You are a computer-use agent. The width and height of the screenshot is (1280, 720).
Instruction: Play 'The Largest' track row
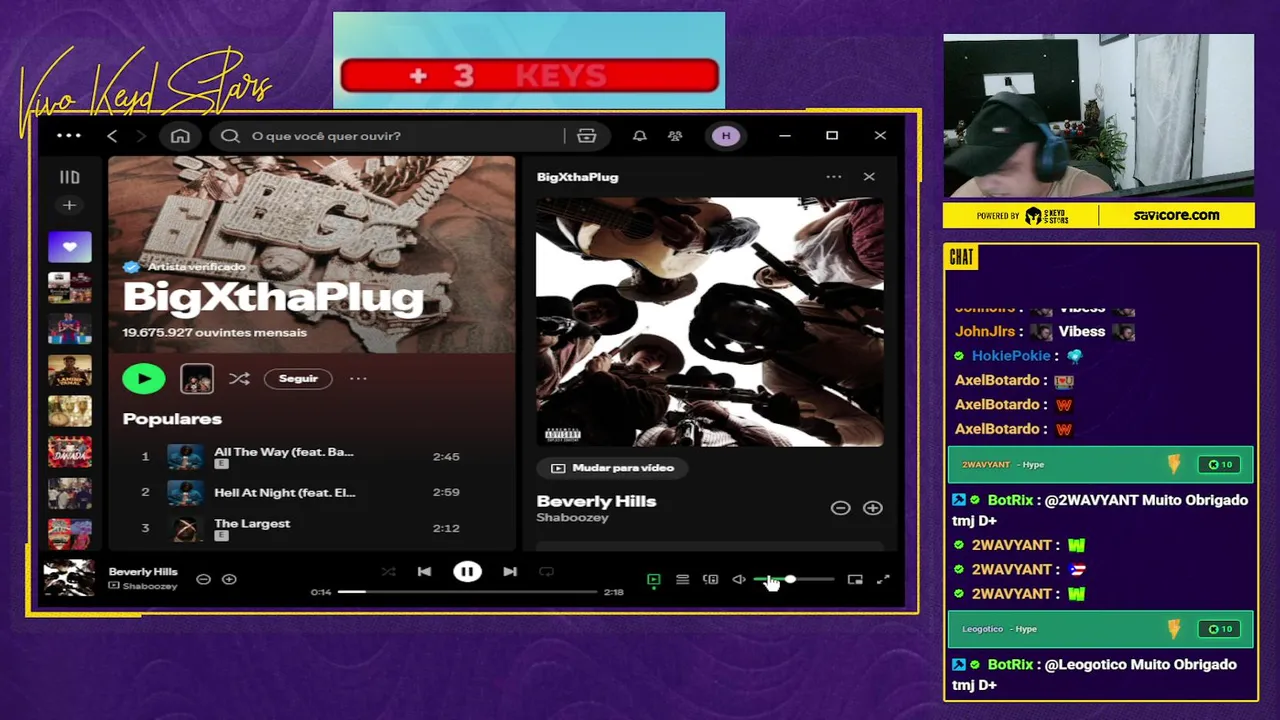310,528
